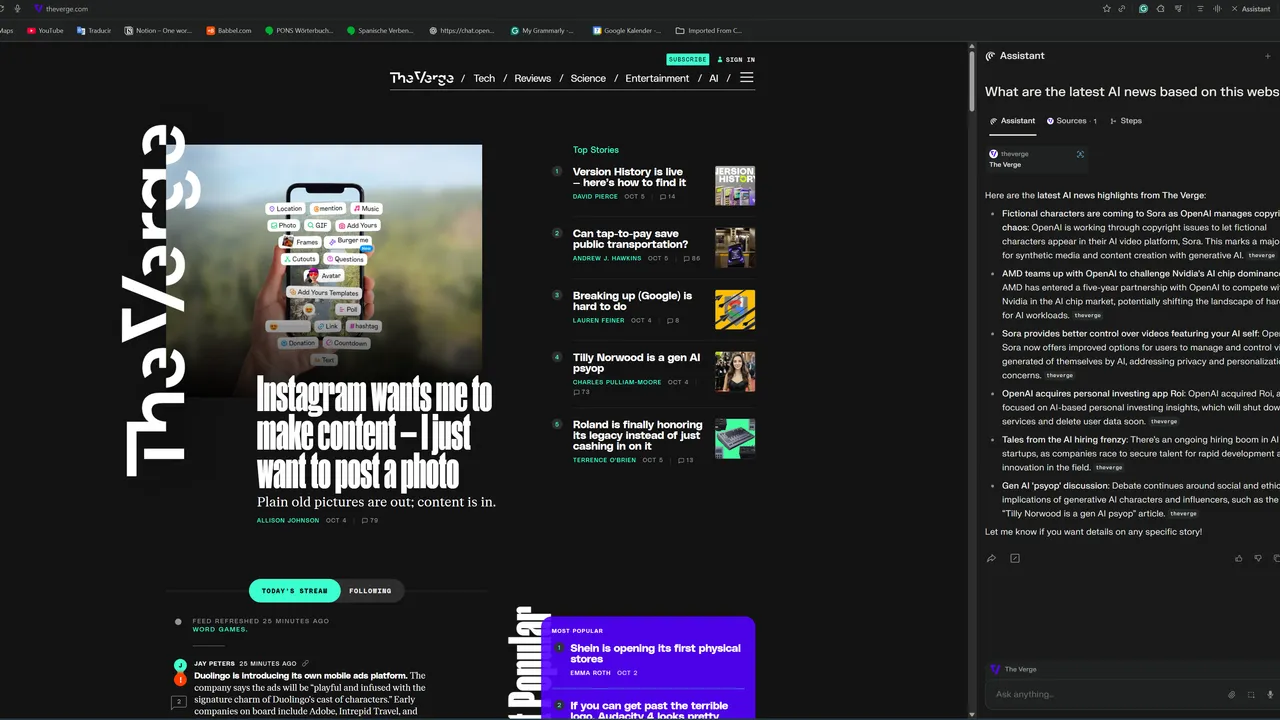The height and width of the screenshot is (720, 1280).
Task: Open chat.open... bookmark
Action: click(462, 30)
